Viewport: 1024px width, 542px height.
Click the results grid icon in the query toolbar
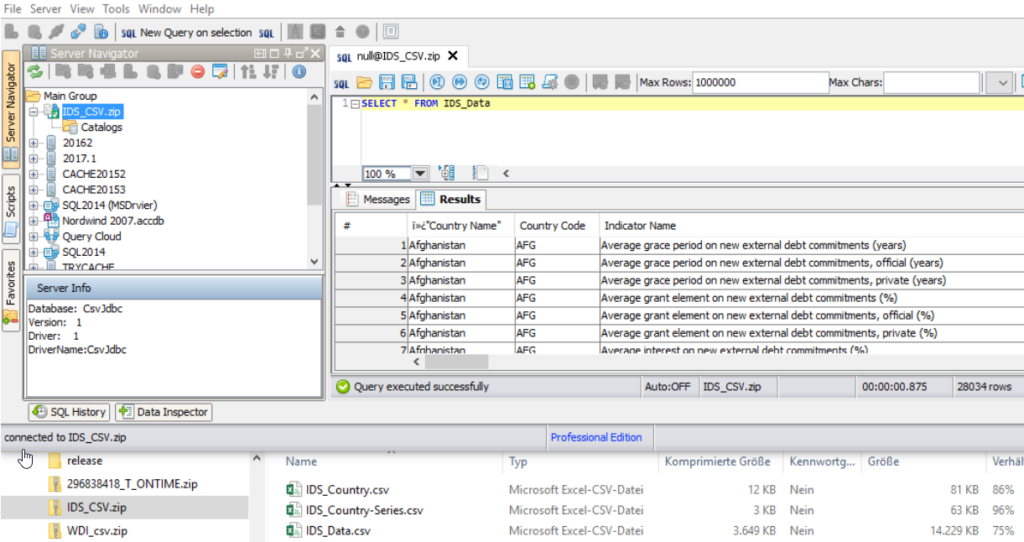tap(505, 82)
